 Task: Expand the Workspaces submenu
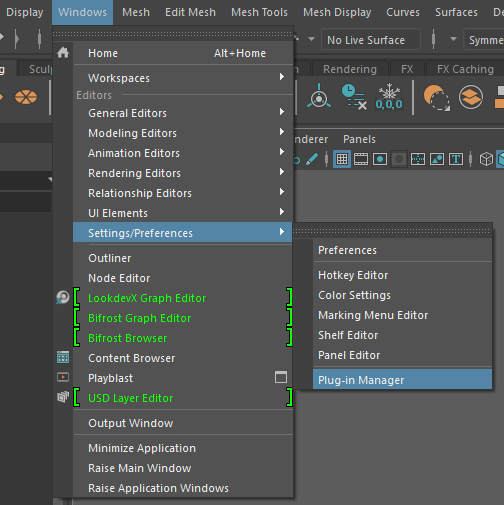click(x=183, y=78)
